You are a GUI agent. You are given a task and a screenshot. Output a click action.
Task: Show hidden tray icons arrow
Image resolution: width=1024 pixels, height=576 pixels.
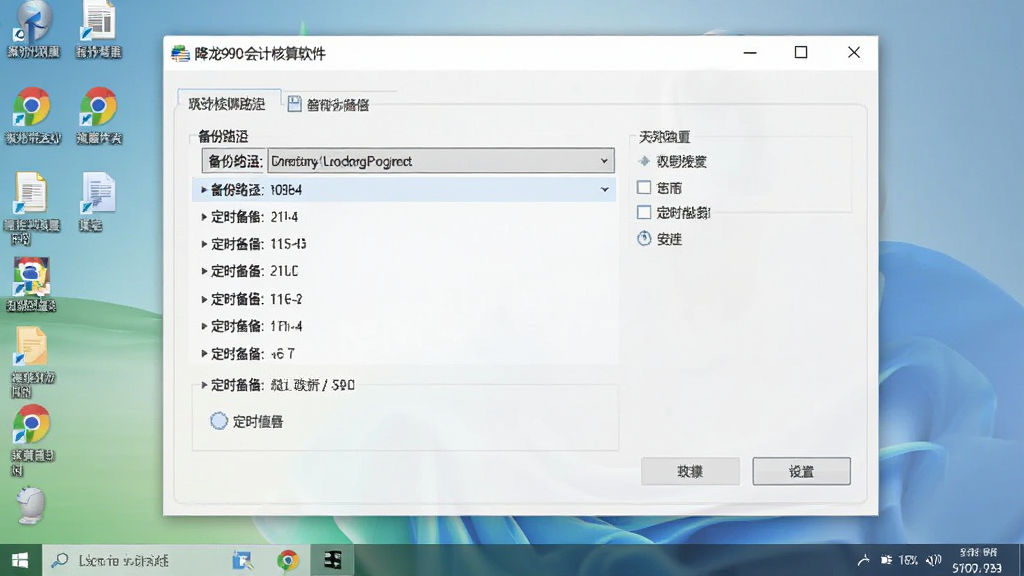point(863,560)
